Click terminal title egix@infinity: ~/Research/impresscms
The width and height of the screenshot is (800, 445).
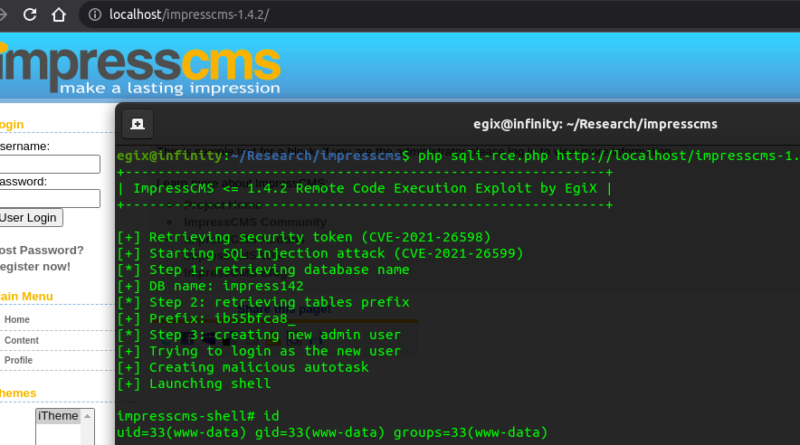tap(595, 124)
